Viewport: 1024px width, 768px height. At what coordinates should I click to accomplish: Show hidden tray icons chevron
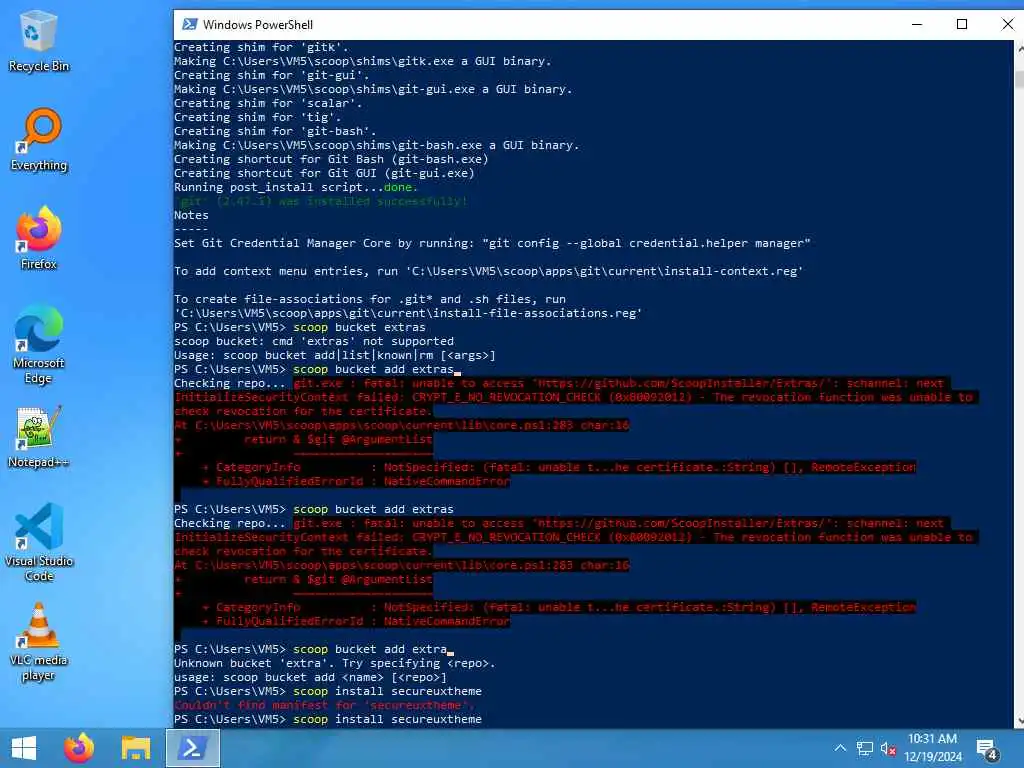point(840,748)
